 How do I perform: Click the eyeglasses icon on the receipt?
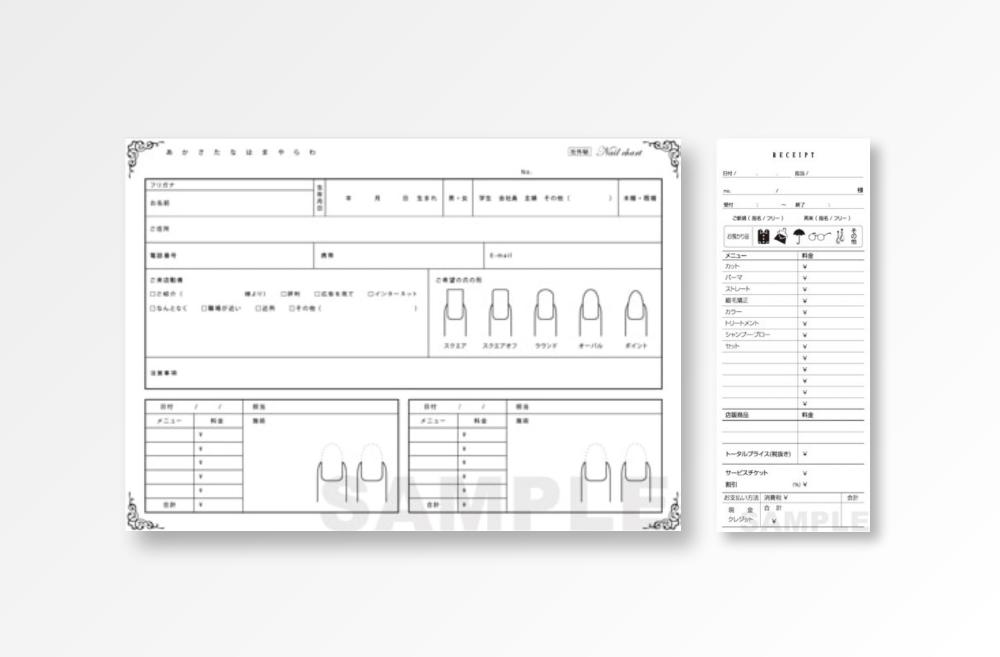click(820, 237)
